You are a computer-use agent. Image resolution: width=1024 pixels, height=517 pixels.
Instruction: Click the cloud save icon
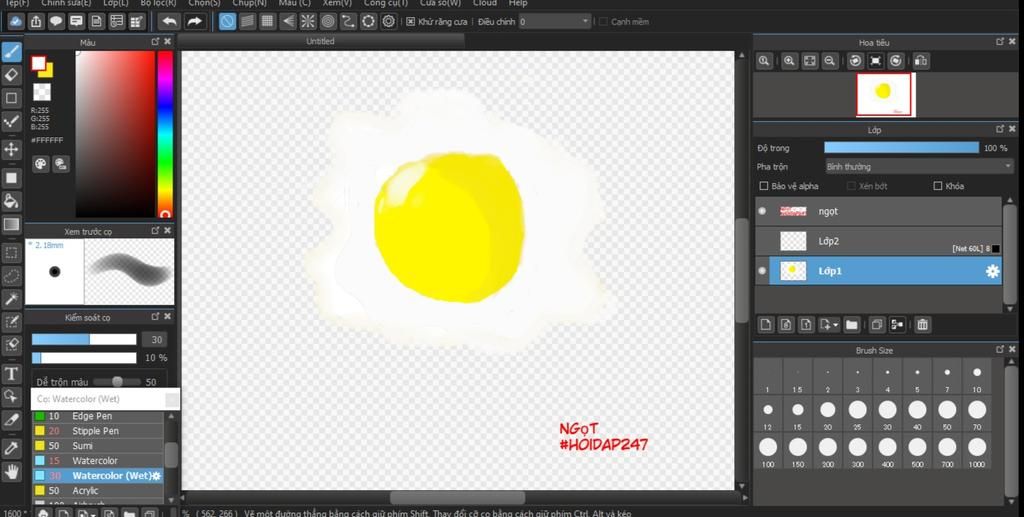[16, 22]
